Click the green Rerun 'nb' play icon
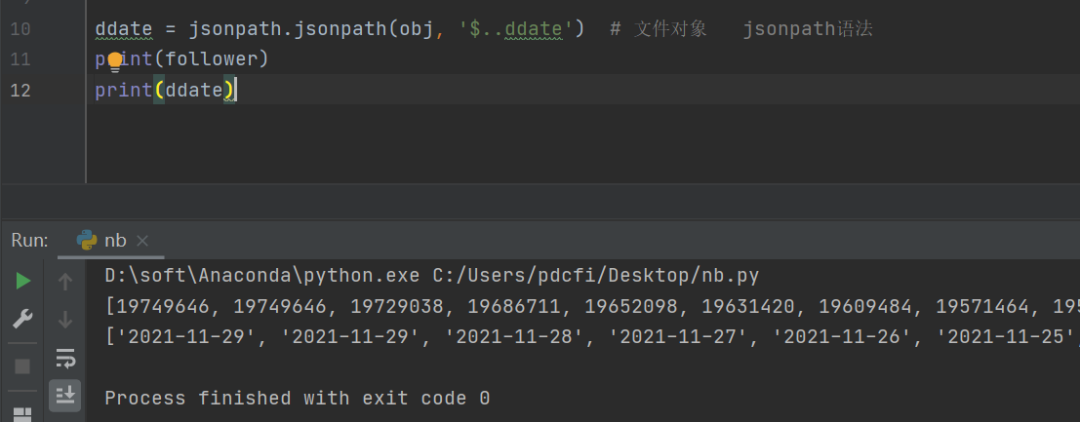This screenshot has height=422, width=1080. (23, 280)
